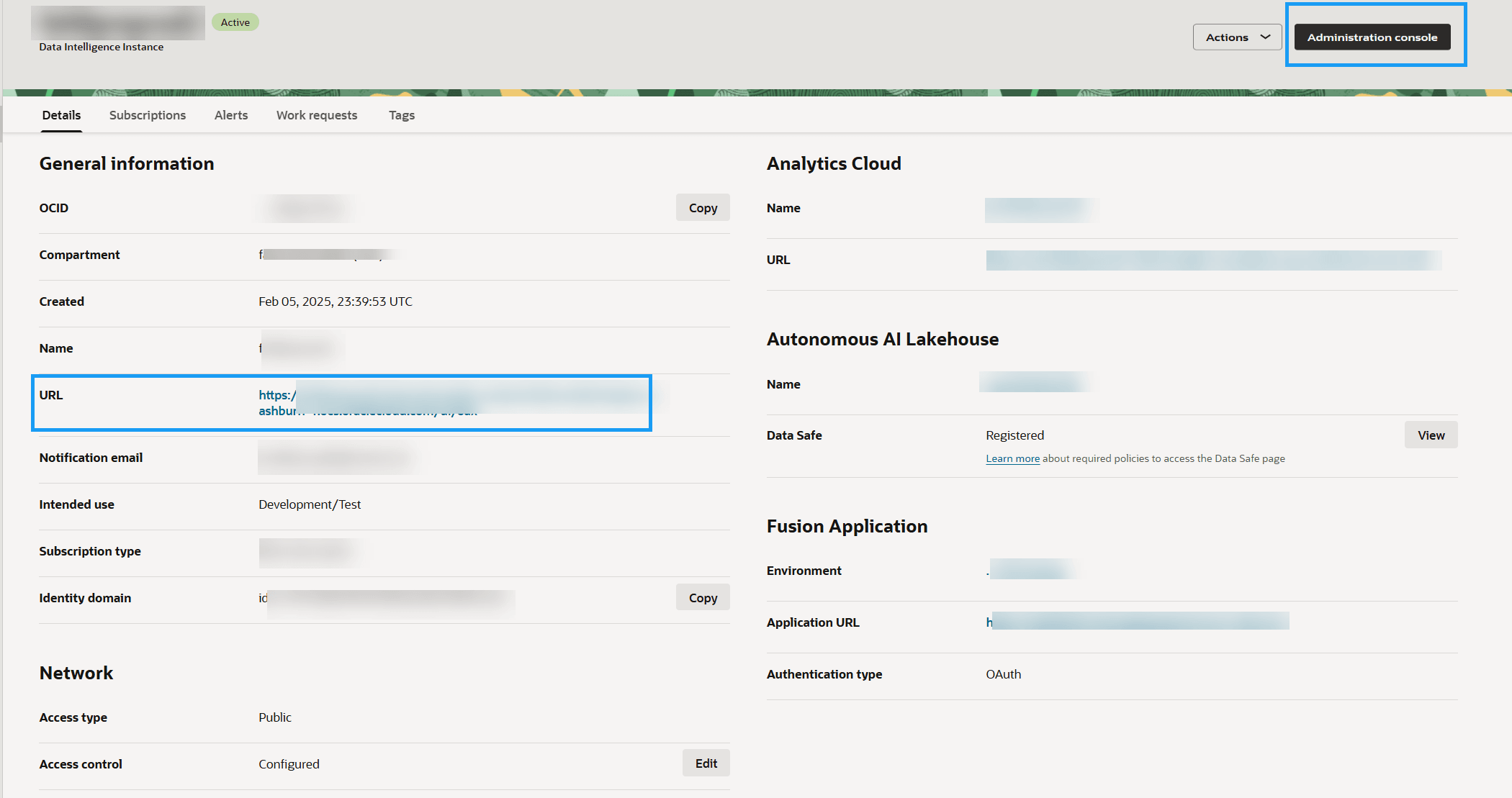Open the Alerts tab
This screenshot has height=798, width=1512.
click(230, 115)
